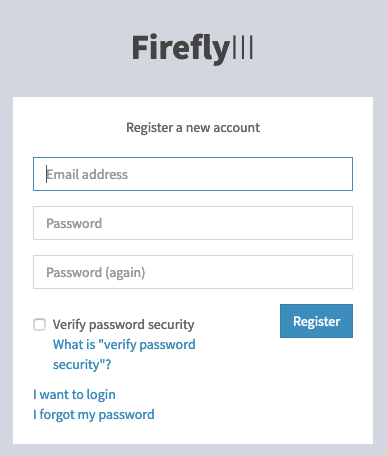Enable the Verify password security checkbox
Image resolution: width=387 pixels, height=456 pixels.
39,324
